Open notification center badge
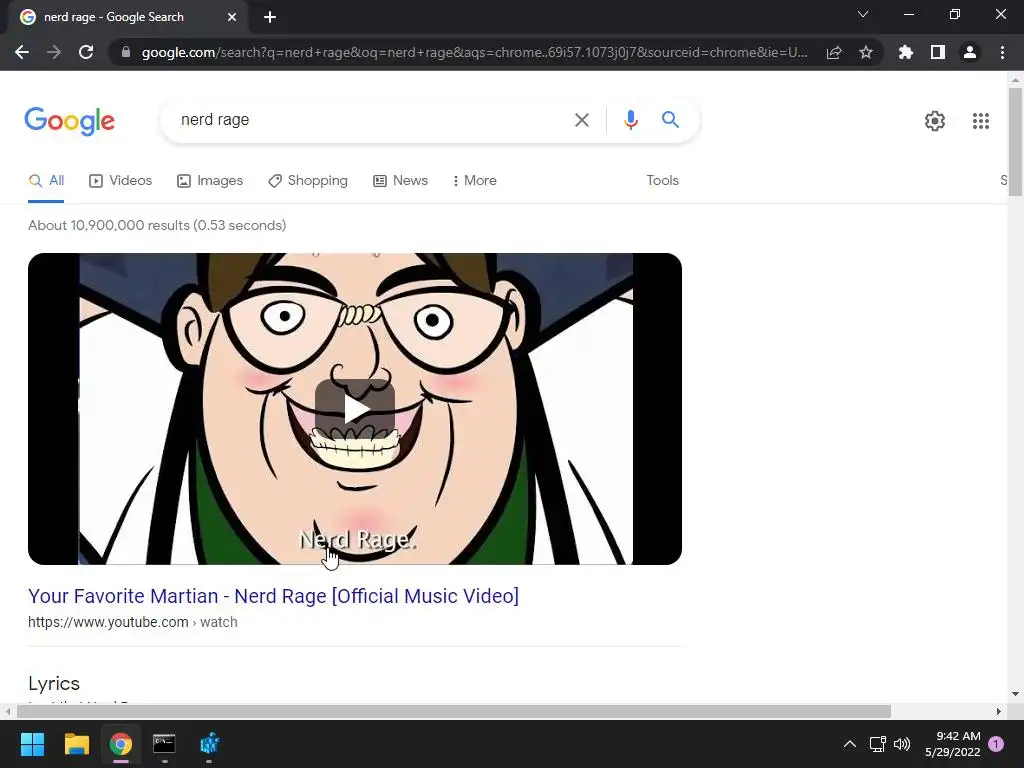Image resolution: width=1024 pixels, height=768 pixels. [996, 744]
